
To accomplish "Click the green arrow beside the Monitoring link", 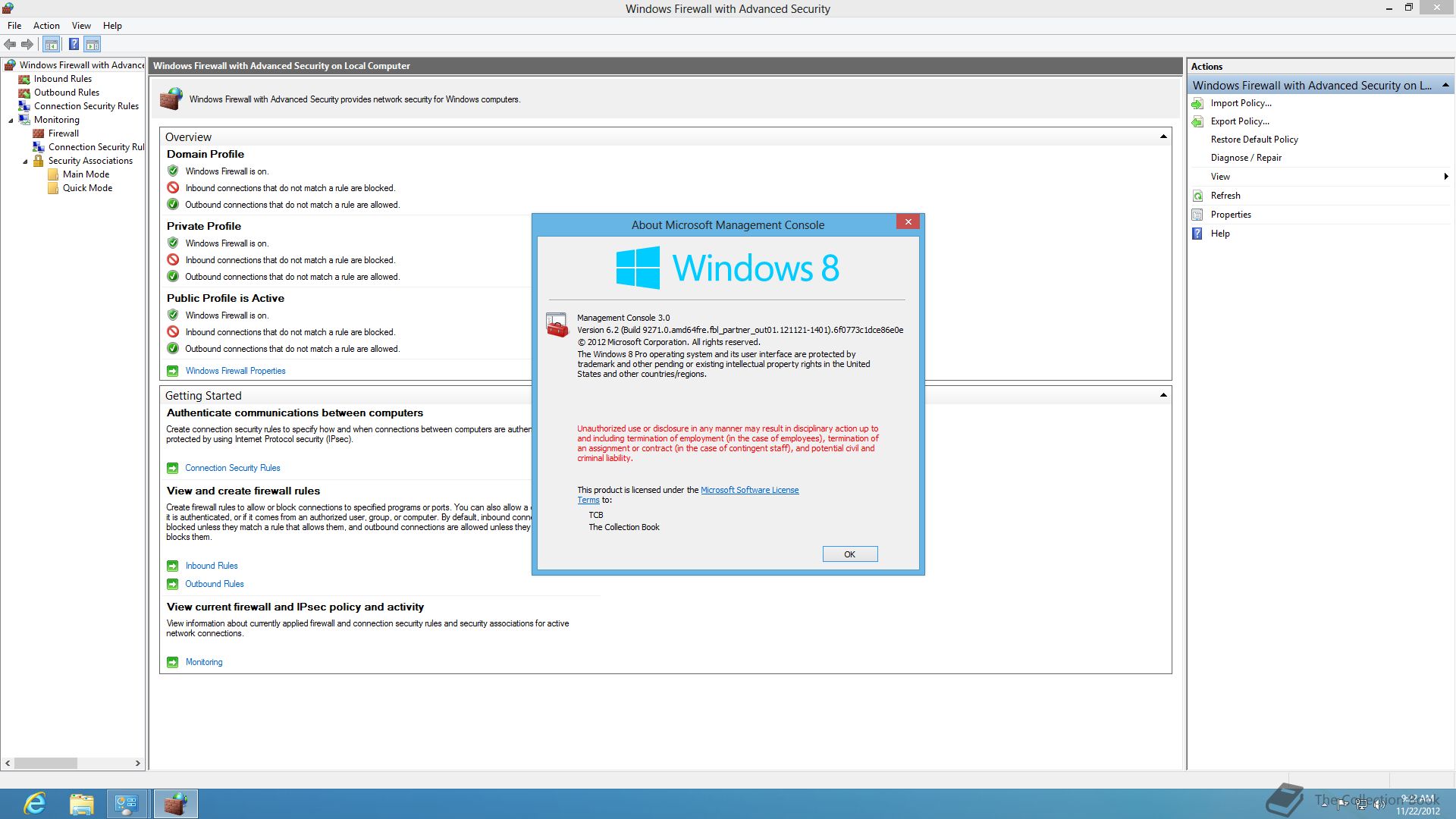I will coord(172,662).
